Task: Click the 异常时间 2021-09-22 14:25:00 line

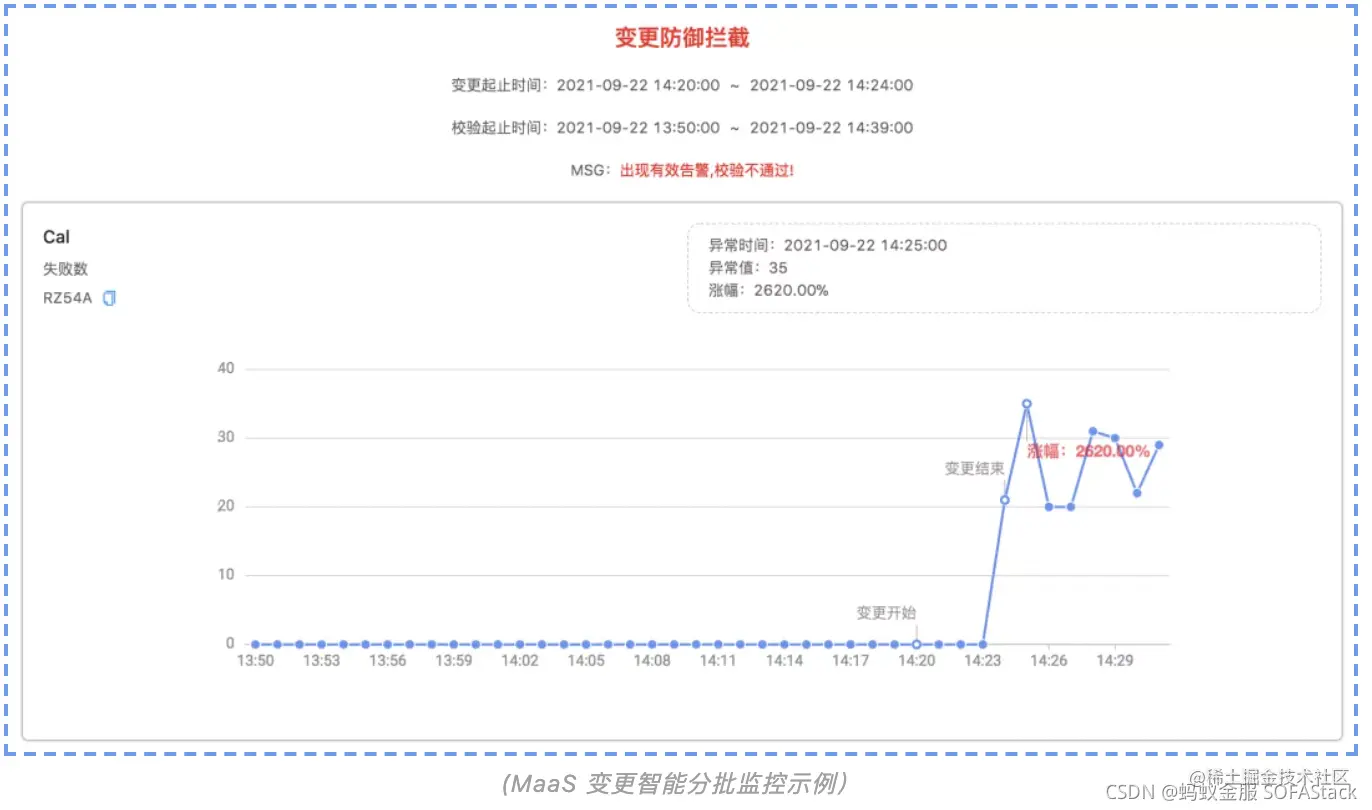Action: tap(828, 245)
